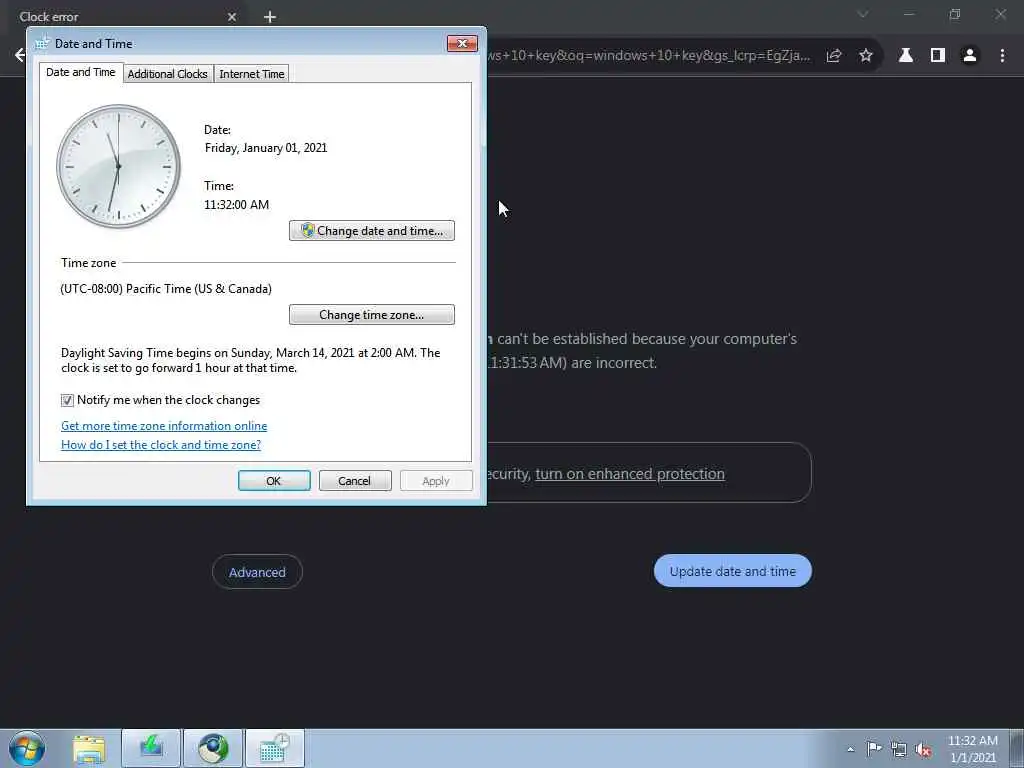Click the share page icon in address bar
This screenshot has height=768, width=1024.
833,56
